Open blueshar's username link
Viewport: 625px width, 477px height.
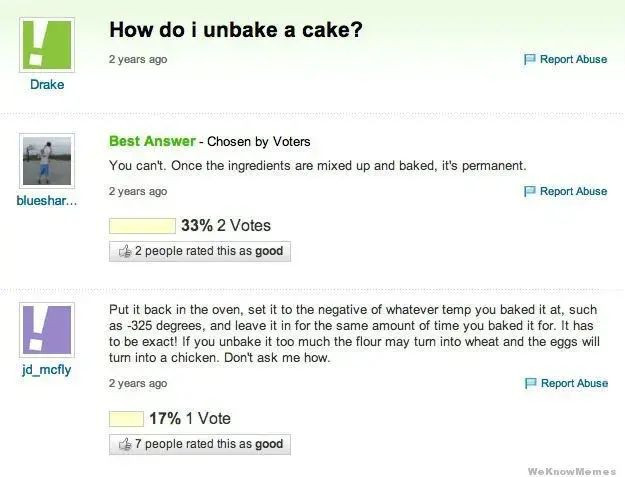(x=46, y=201)
